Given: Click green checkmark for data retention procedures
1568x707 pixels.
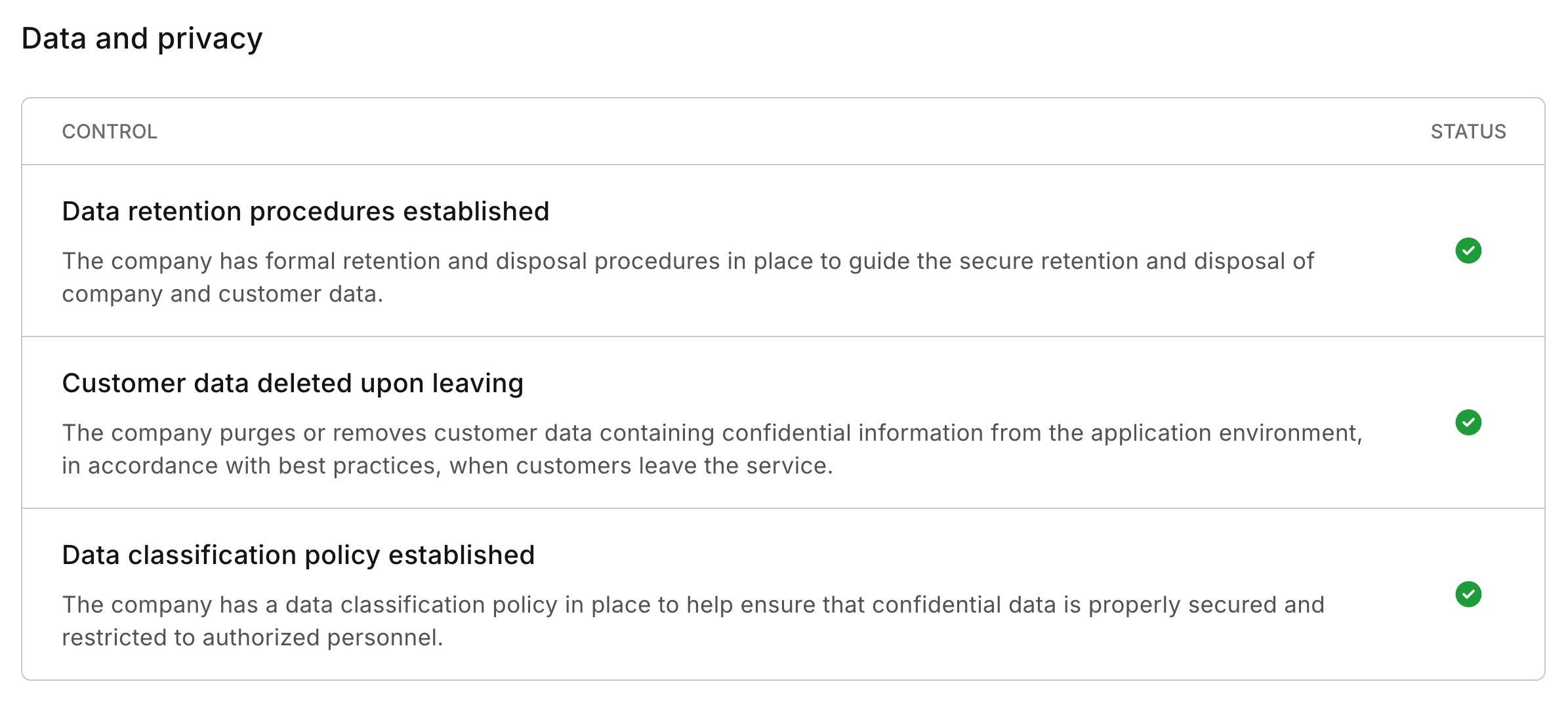Looking at the screenshot, I should (1468, 251).
